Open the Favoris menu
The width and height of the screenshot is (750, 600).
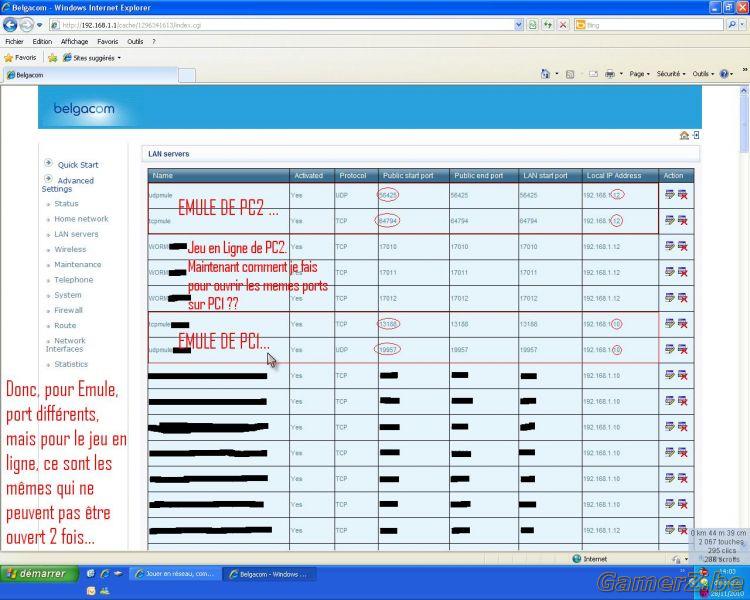coord(108,42)
